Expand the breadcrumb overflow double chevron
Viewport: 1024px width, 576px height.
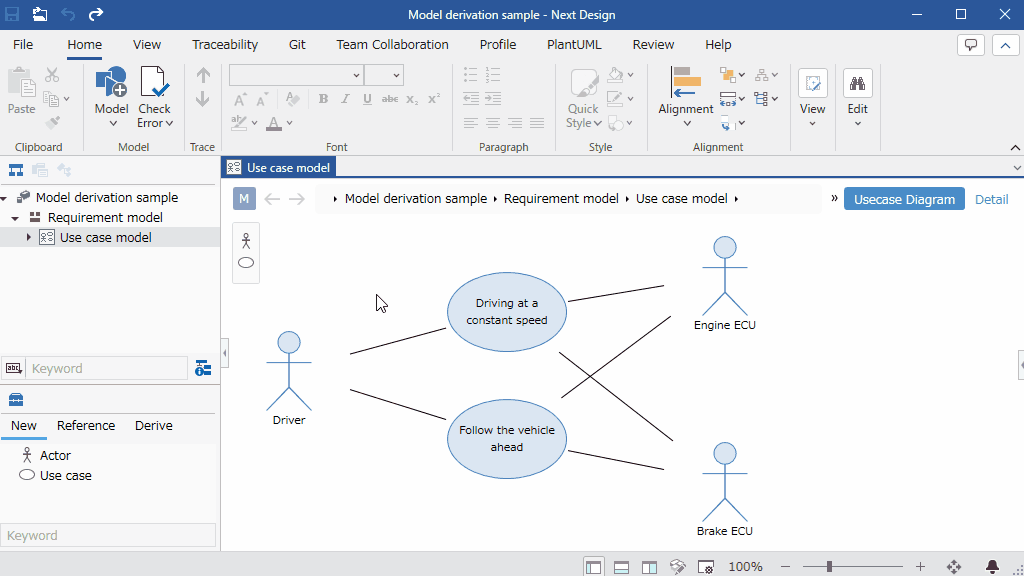[x=834, y=198]
